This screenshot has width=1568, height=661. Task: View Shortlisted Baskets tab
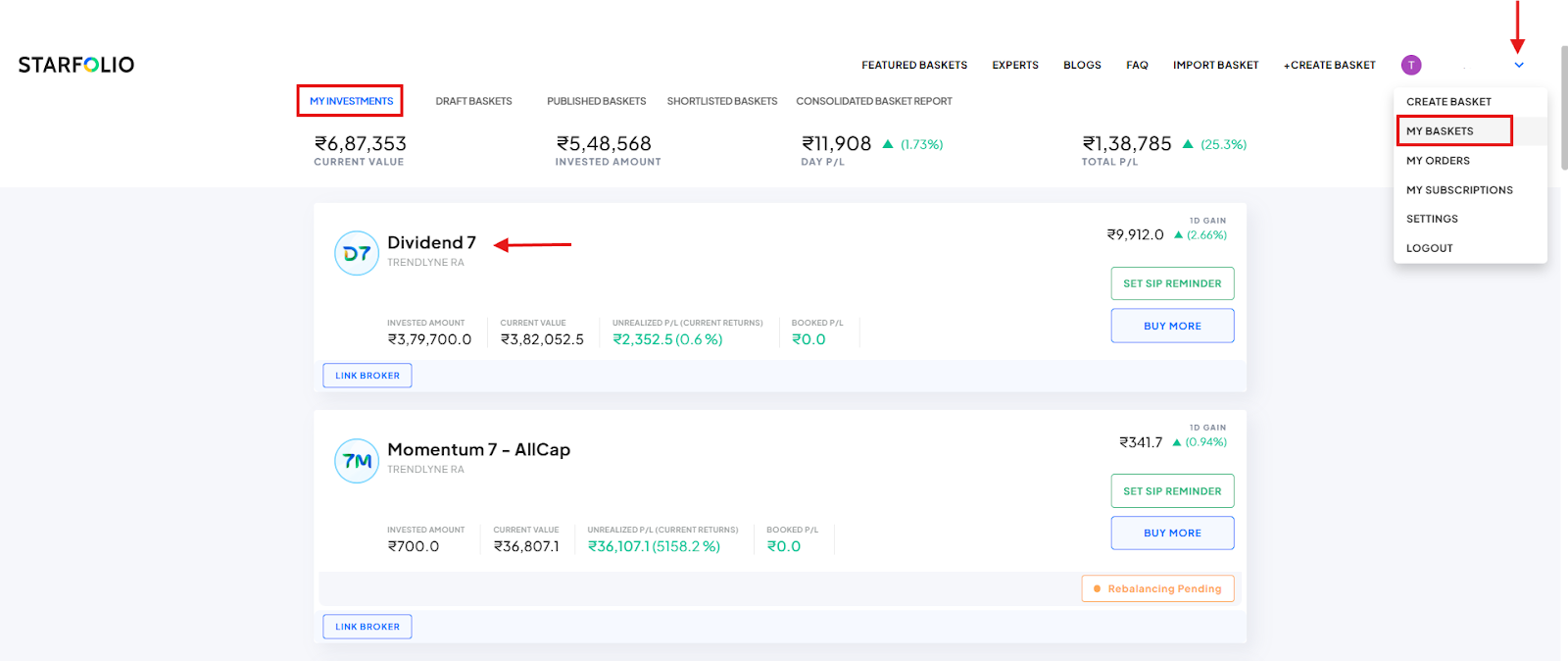(x=721, y=101)
